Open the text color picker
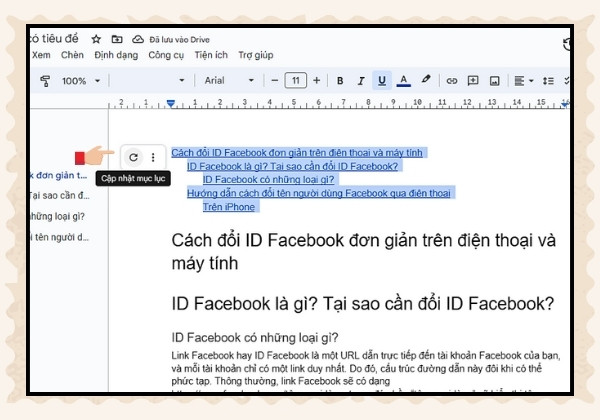Image resolution: width=600 pixels, height=420 pixels. tap(403, 81)
